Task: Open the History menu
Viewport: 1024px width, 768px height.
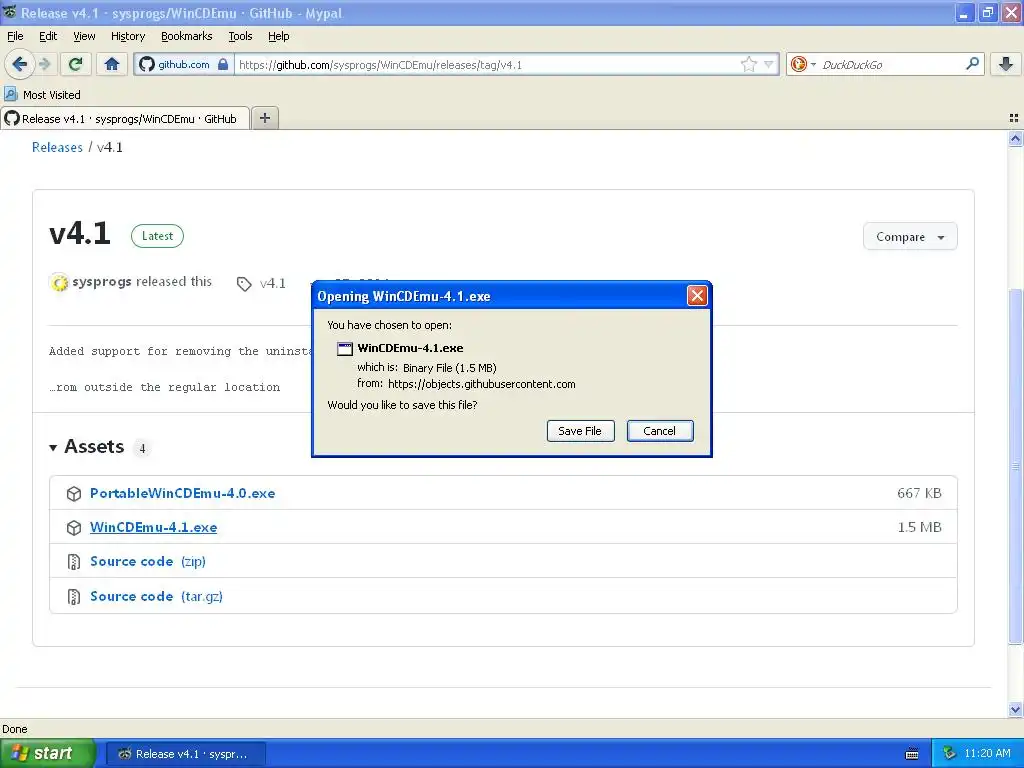Action: tap(127, 36)
